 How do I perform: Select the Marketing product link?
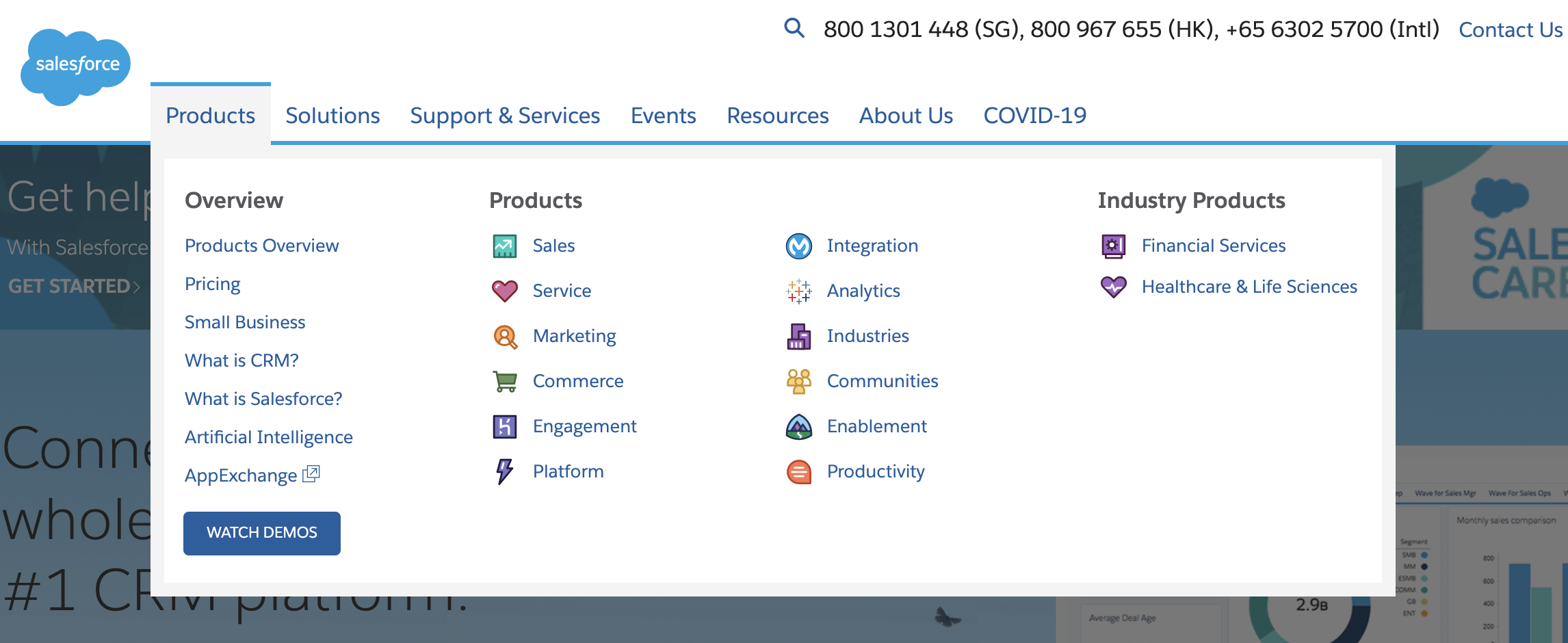[574, 336]
